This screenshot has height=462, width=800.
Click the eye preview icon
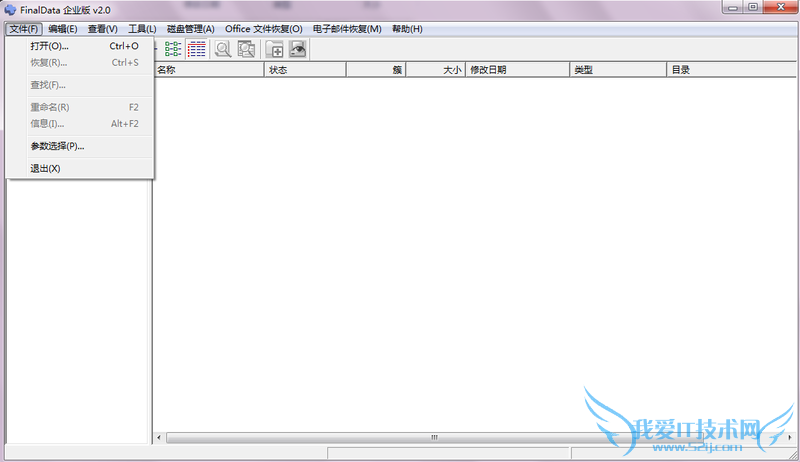click(x=297, y=49)
